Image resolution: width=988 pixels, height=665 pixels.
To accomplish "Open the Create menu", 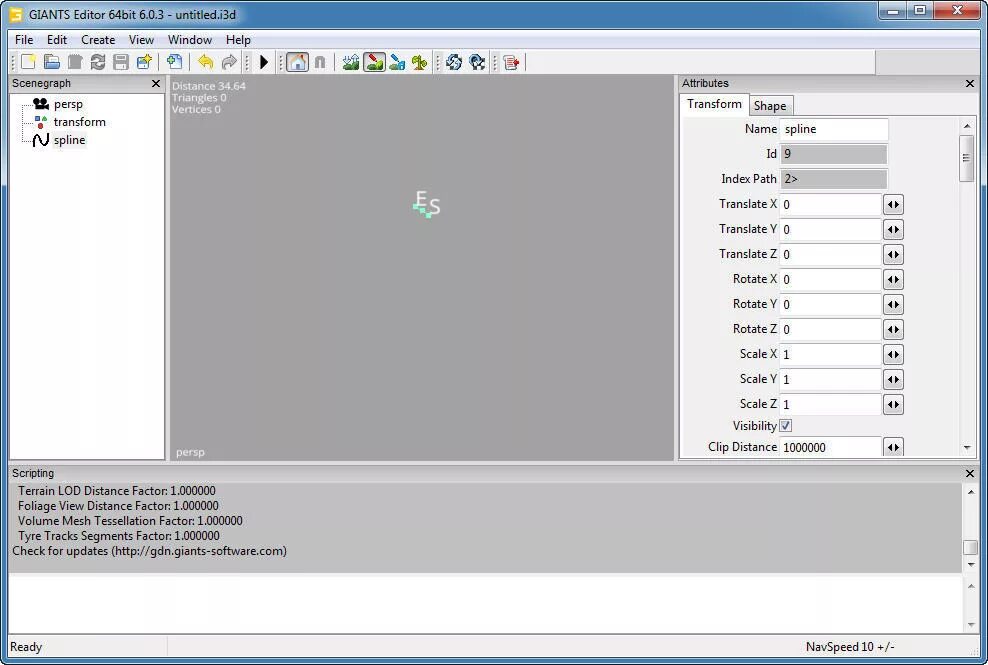I will [98, 40].
